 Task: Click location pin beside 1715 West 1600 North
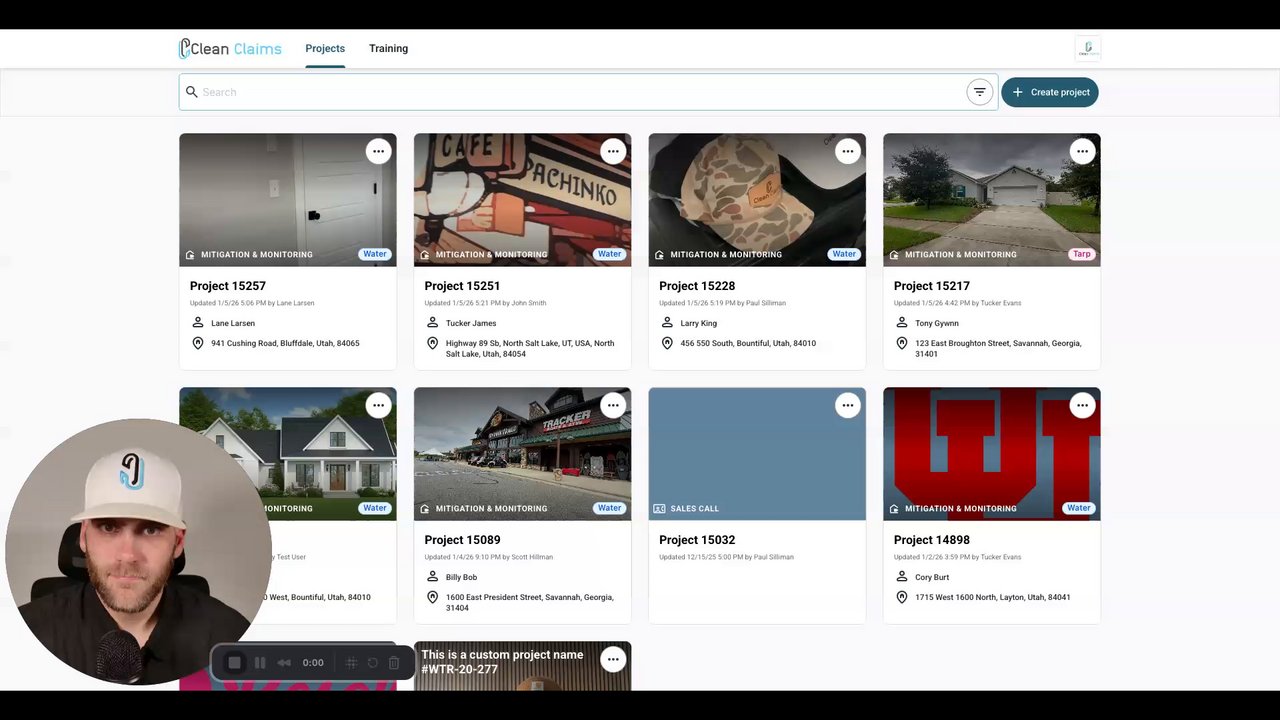902,597
